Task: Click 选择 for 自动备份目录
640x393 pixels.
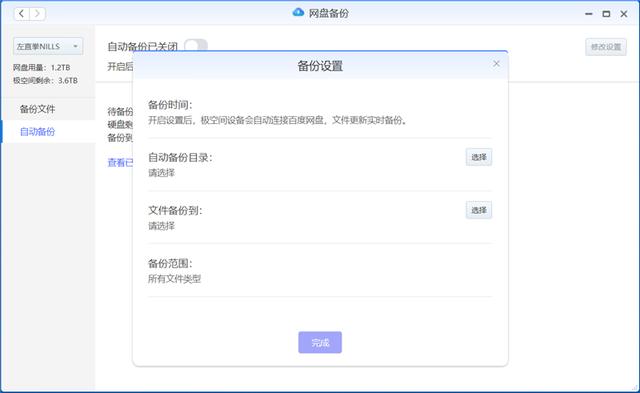Action: pyautogui.click(x=479, y=157)
